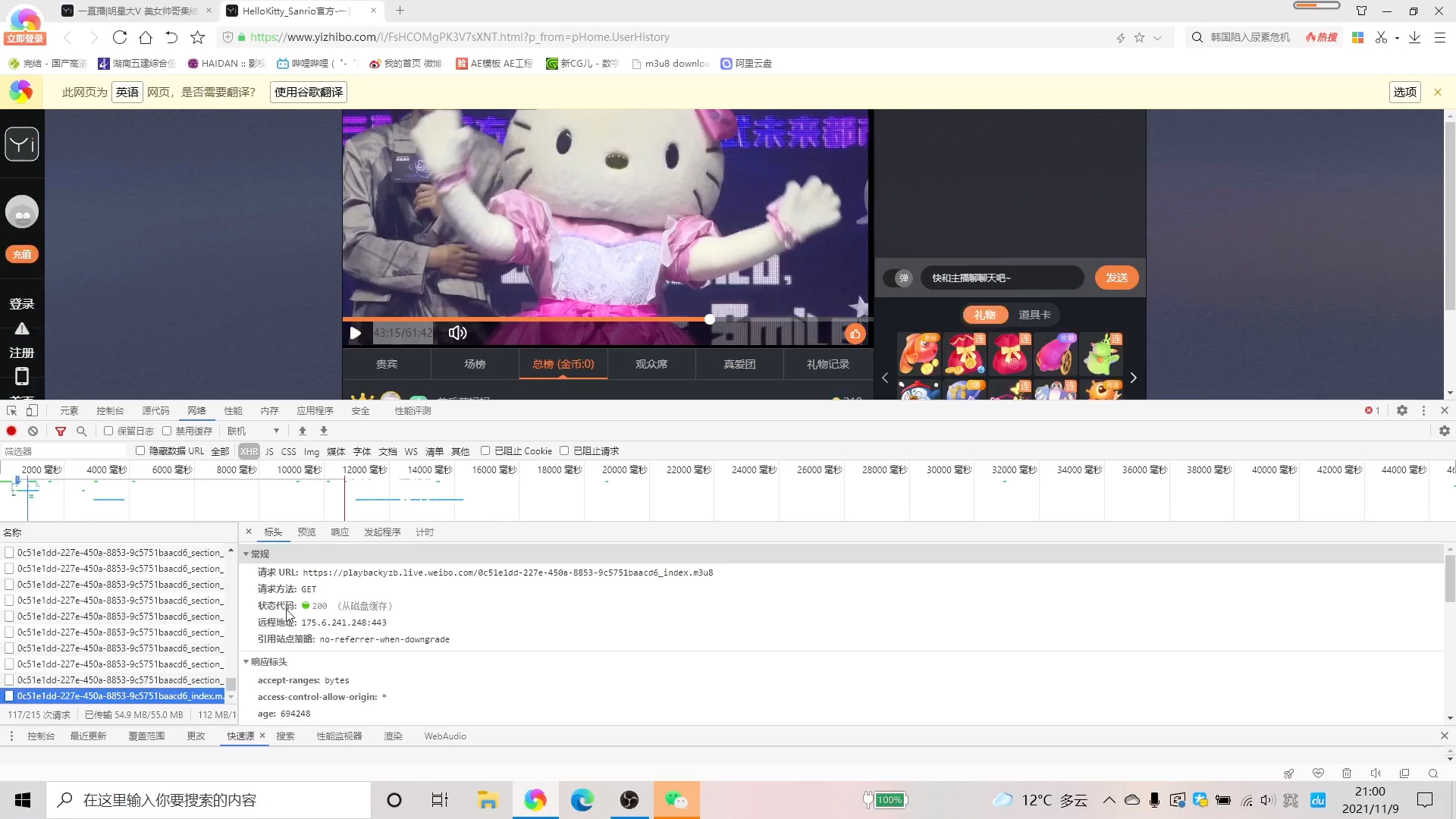This screenshot has height=819, width=1456.
Task: Select the 'WebAudio' tab in DevTools
Action: [445, 736]
